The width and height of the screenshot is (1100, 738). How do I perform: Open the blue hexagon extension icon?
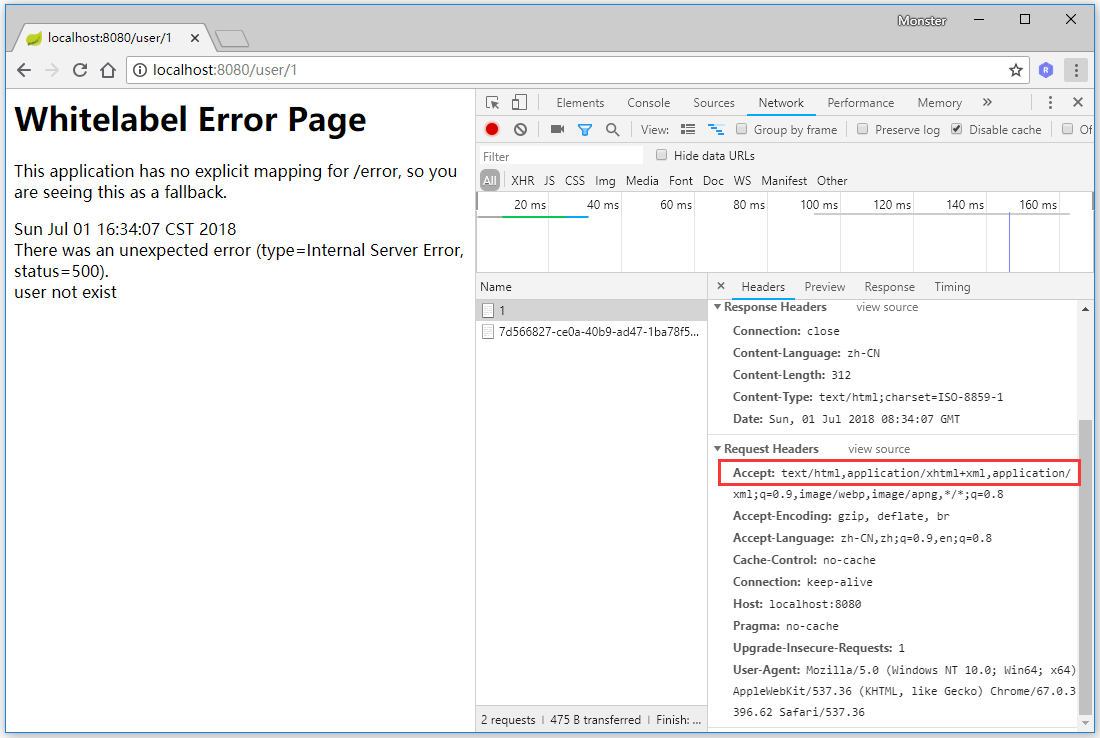click(1046, 70)
